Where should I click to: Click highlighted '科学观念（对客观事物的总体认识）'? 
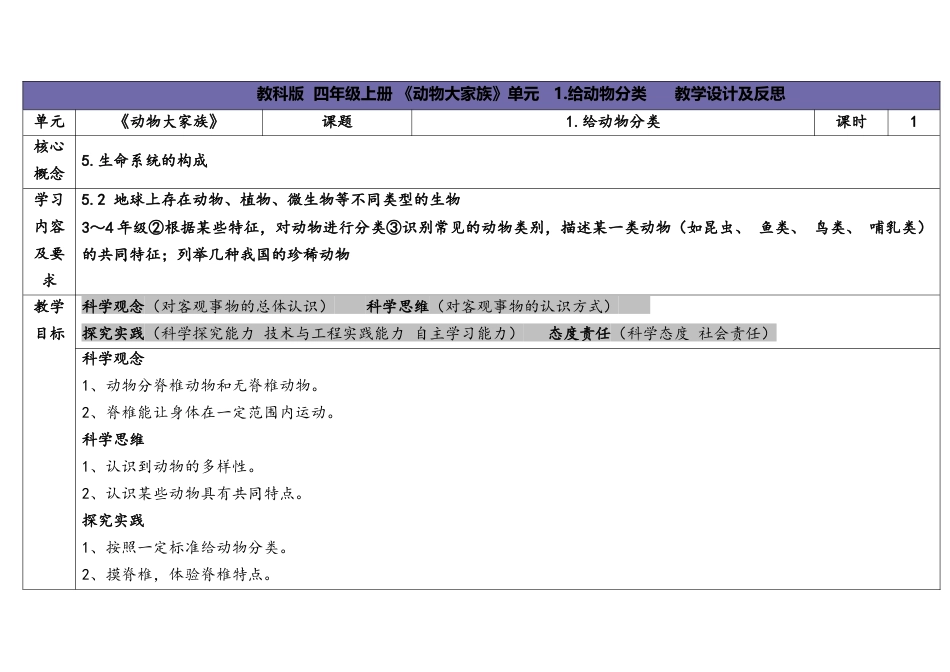pyautogui.click(x=204, y=306)
